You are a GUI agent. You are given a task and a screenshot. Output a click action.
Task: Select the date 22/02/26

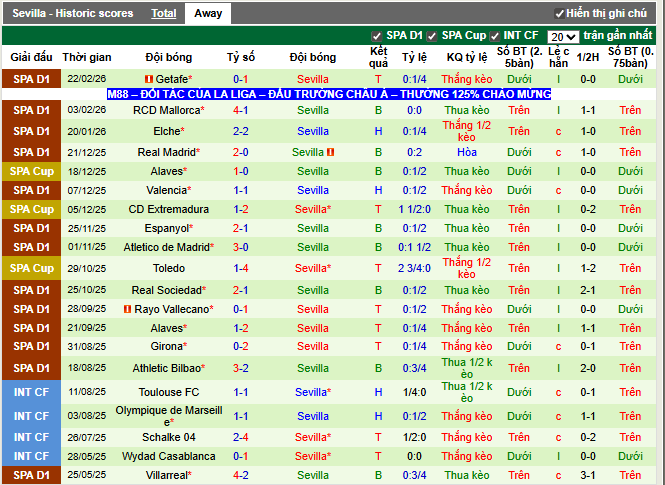pos(87,79)
